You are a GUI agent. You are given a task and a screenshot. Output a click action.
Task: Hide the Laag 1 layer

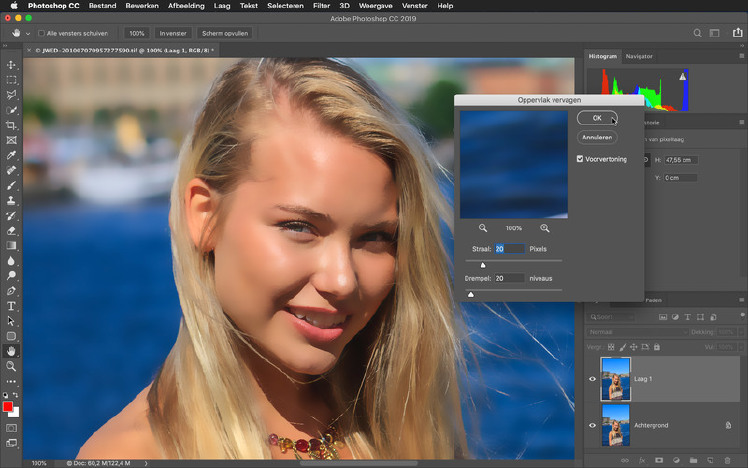(592, 379)
